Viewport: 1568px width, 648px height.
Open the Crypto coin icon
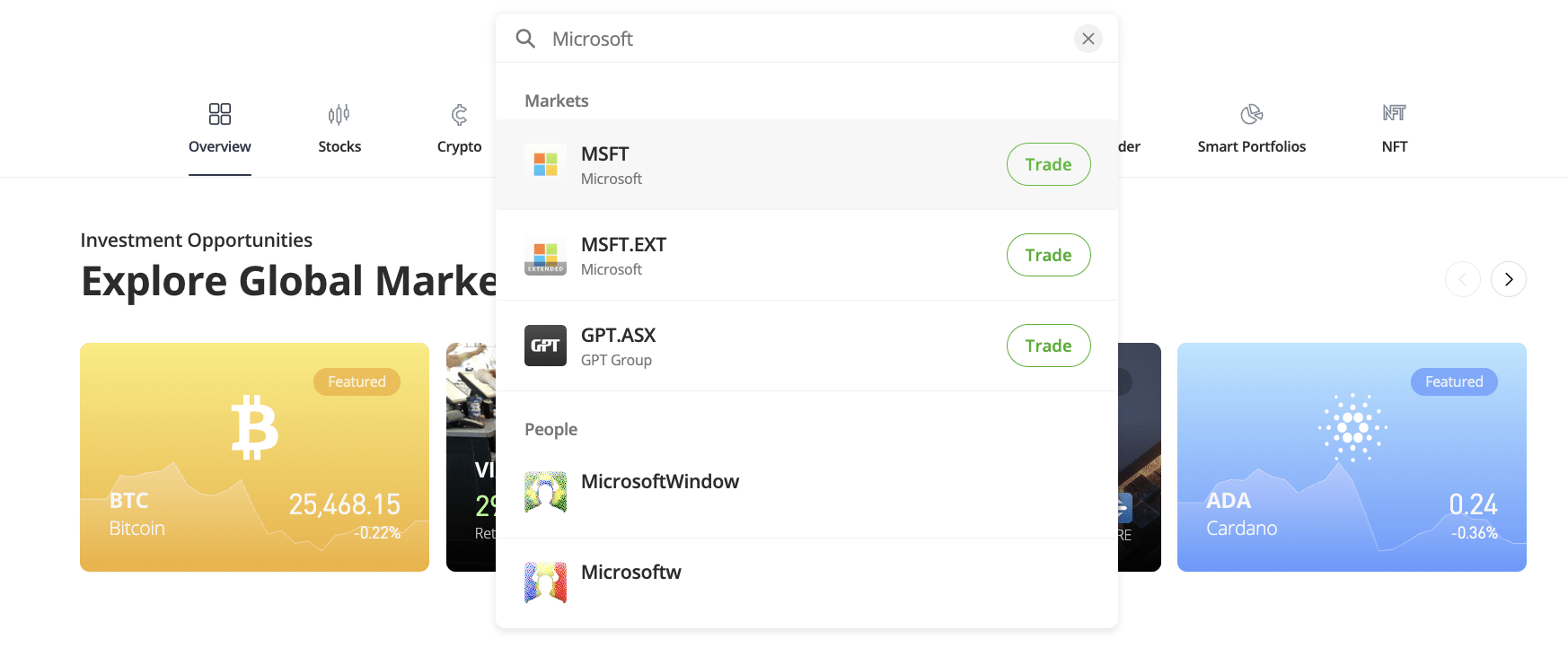[x=459, y=114]
